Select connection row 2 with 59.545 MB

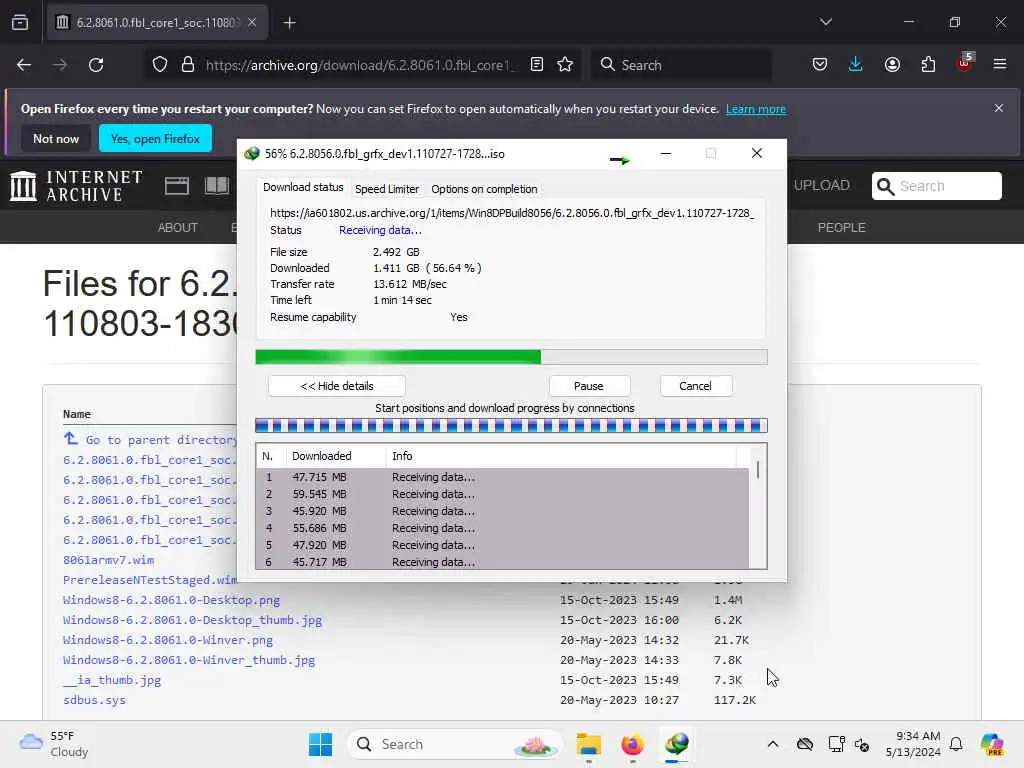pyautogui.click(x=502, y=494)
